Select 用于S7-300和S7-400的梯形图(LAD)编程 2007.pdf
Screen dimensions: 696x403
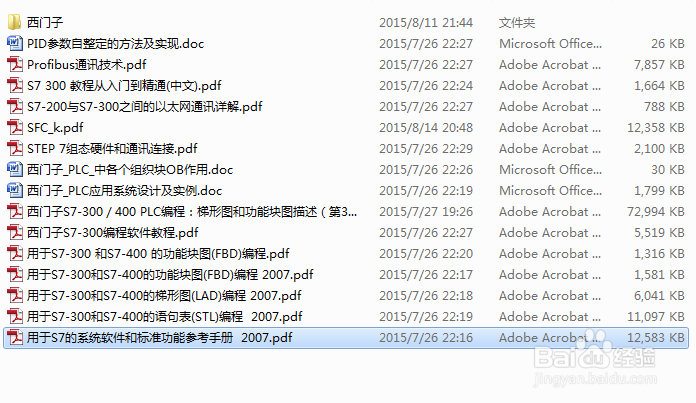point(164,296)
